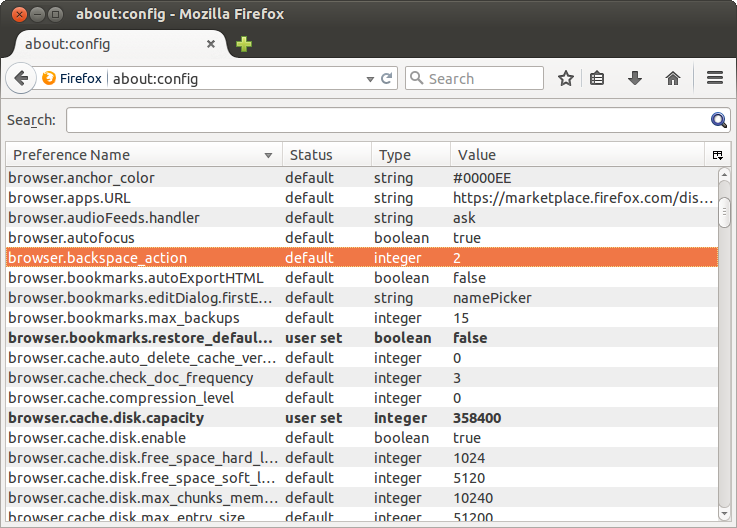This screenshot has height=528, width=737.
Task: Focus the about:config Search filter field
Action: click(398, 120)
